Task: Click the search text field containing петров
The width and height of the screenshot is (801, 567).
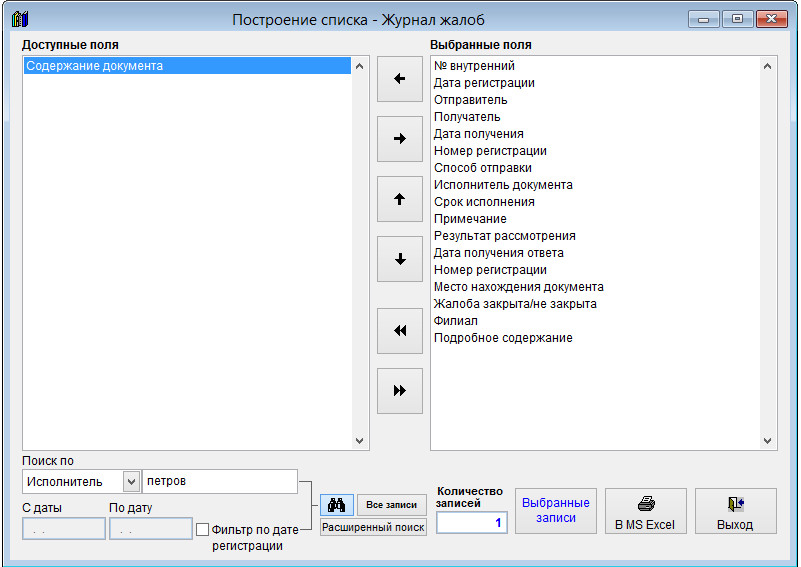Action: (x=220, y=481)
